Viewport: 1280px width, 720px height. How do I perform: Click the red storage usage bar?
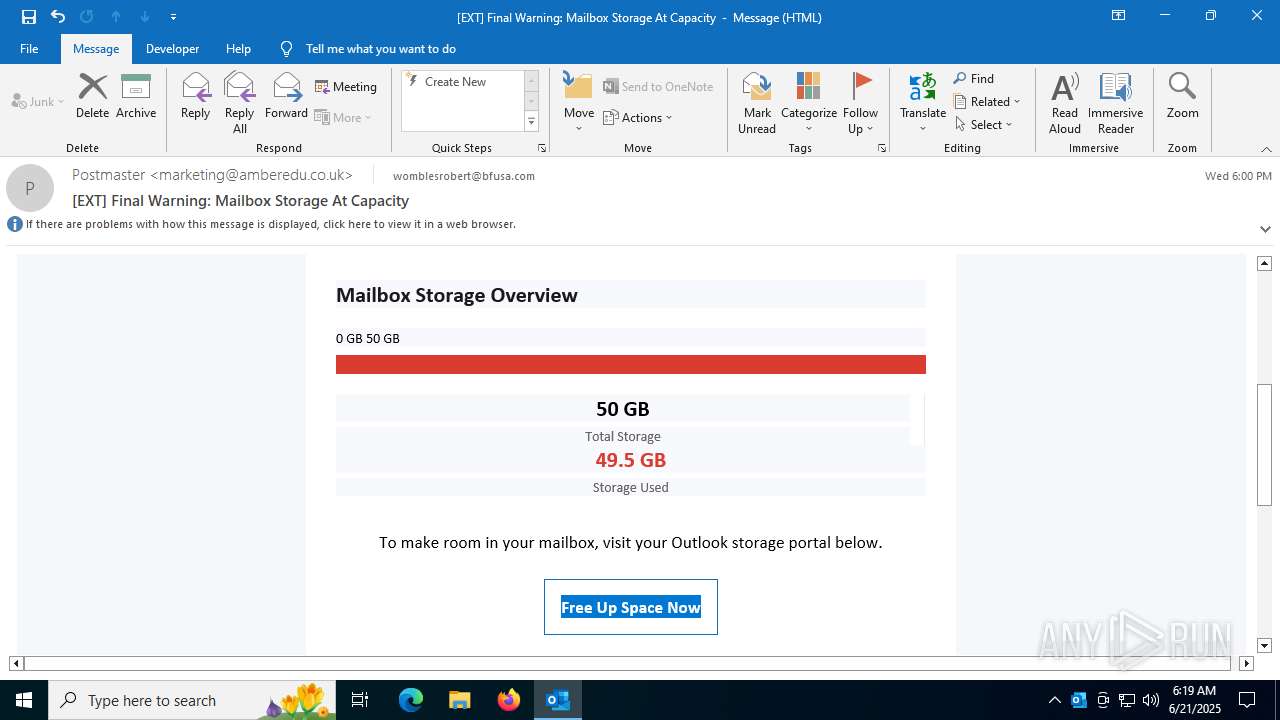point(631,364)
